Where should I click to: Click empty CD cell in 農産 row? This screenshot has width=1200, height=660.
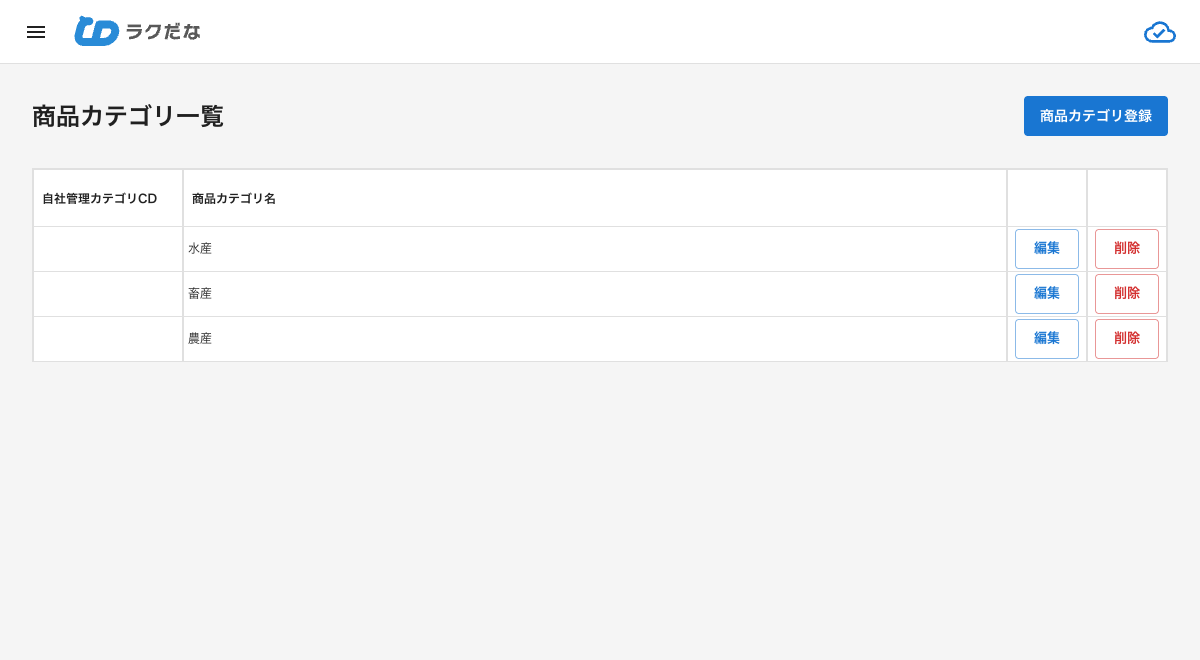click(x=108, y=339)
